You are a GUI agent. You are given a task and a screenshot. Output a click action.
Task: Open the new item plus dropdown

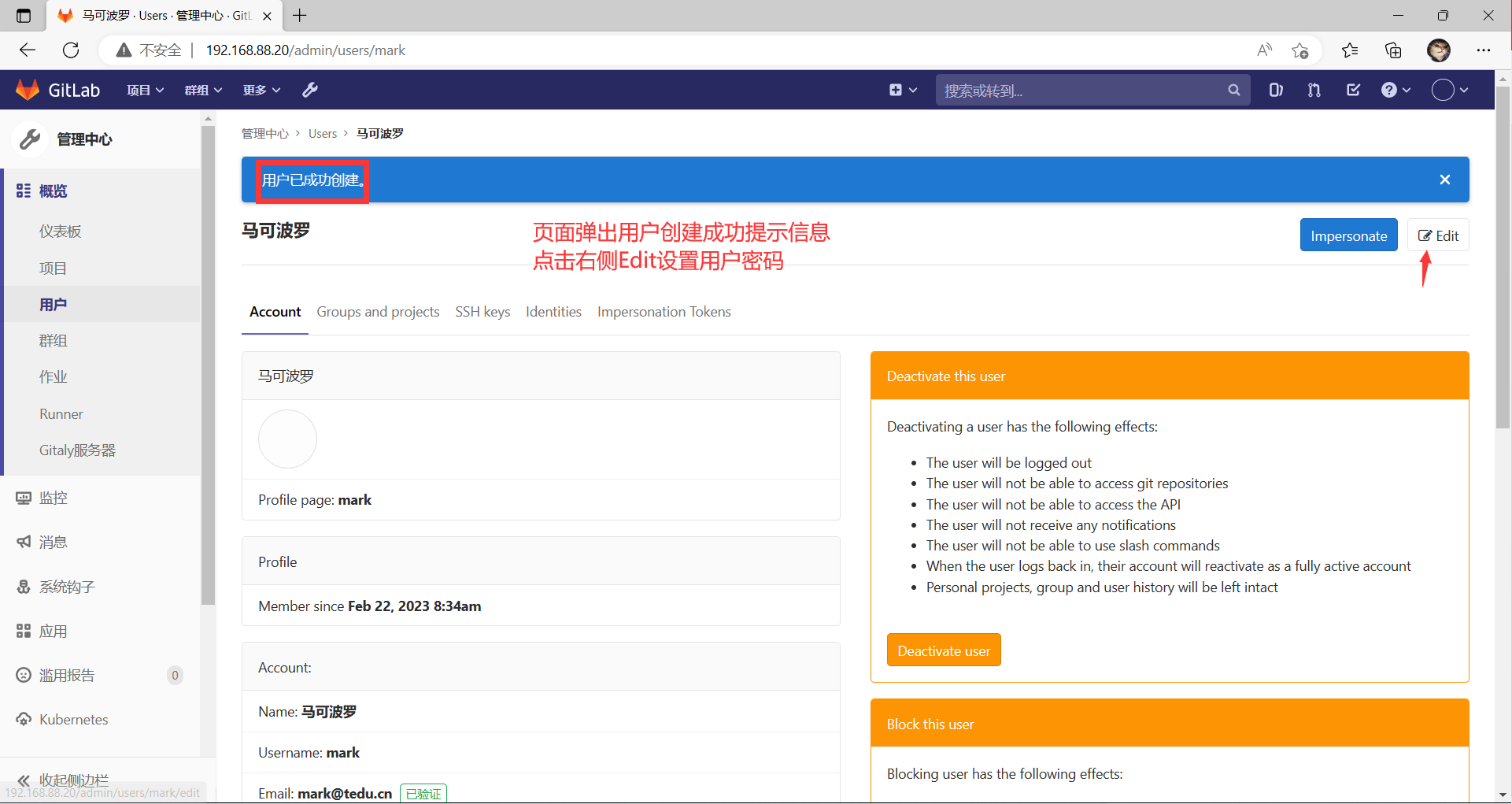tap(903, 90)
